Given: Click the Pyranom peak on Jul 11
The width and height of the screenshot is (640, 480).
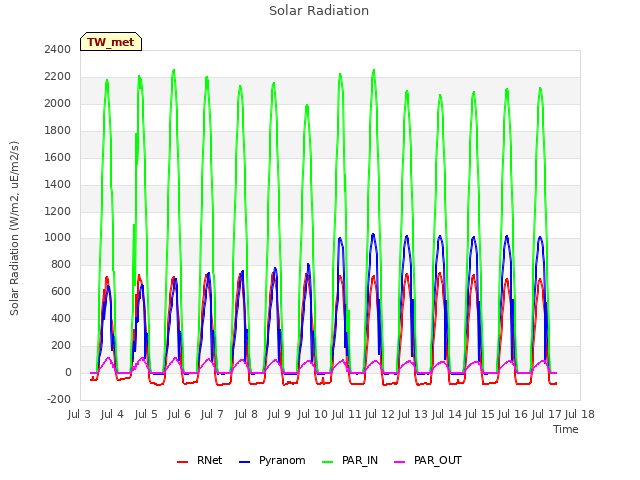Looking at the screenshot, I should pos(340,238).
